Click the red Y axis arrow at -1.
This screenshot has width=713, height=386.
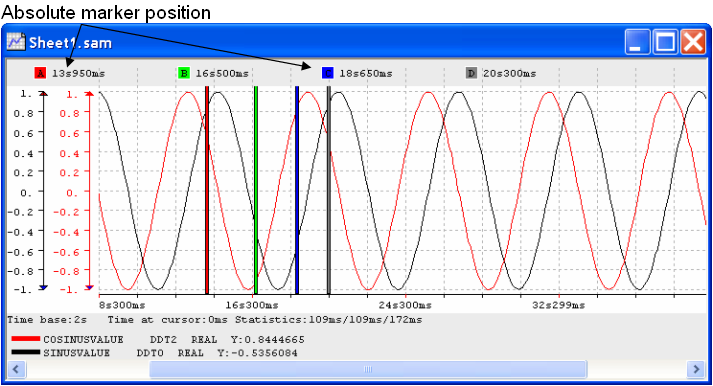pos(90,287)
